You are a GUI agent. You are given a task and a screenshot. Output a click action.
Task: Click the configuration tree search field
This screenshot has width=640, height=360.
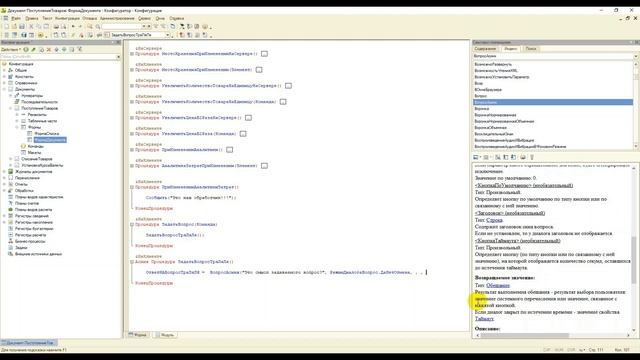[58, 57]
